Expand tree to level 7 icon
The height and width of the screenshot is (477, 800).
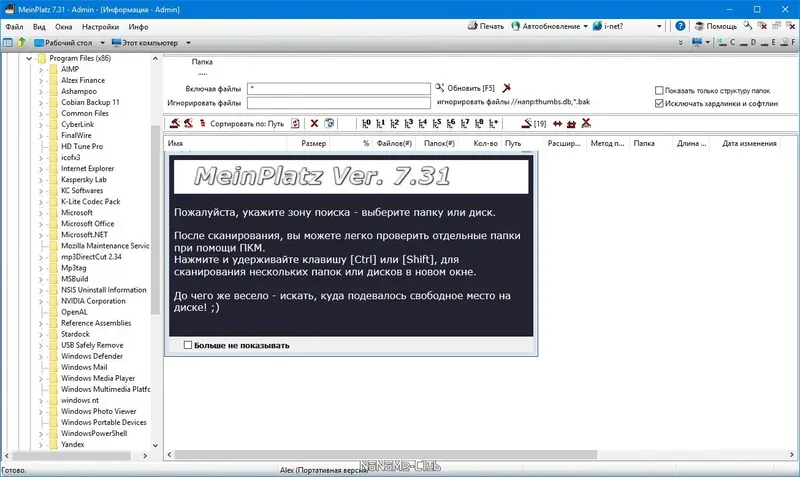point(465,123)
